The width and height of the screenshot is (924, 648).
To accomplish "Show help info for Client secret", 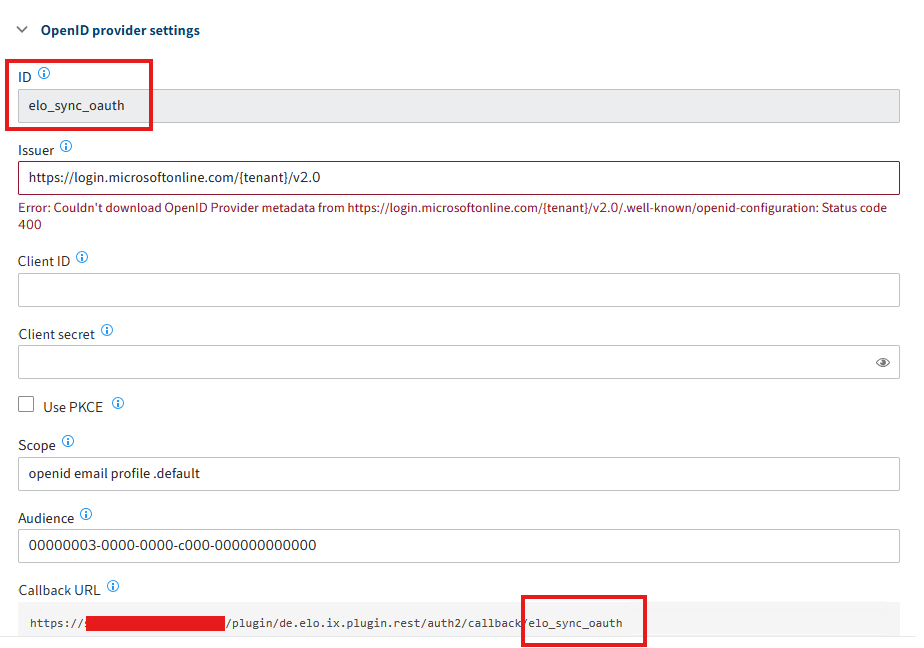I will tap(106, 330).
